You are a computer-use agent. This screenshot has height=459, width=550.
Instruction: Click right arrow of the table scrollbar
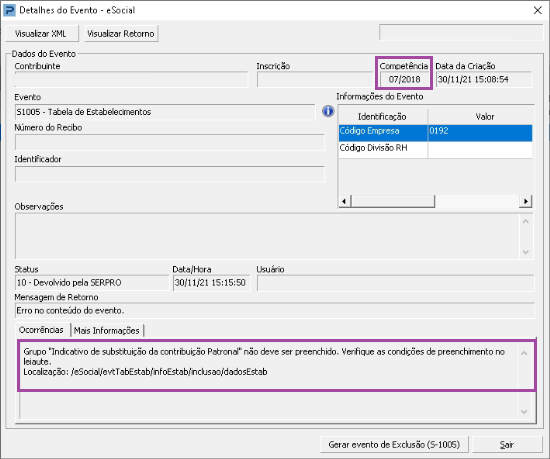[x=525, y=201]
